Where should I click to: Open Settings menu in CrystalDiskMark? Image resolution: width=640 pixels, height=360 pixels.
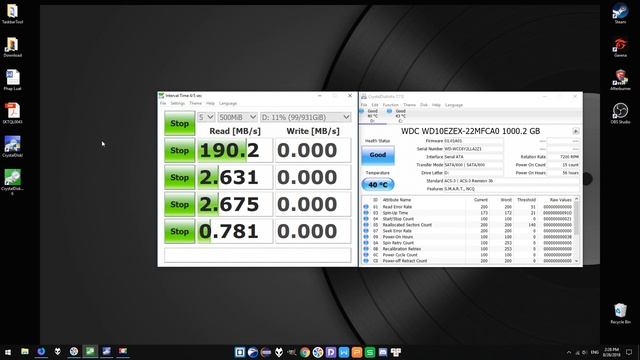[x=178, y=103]
